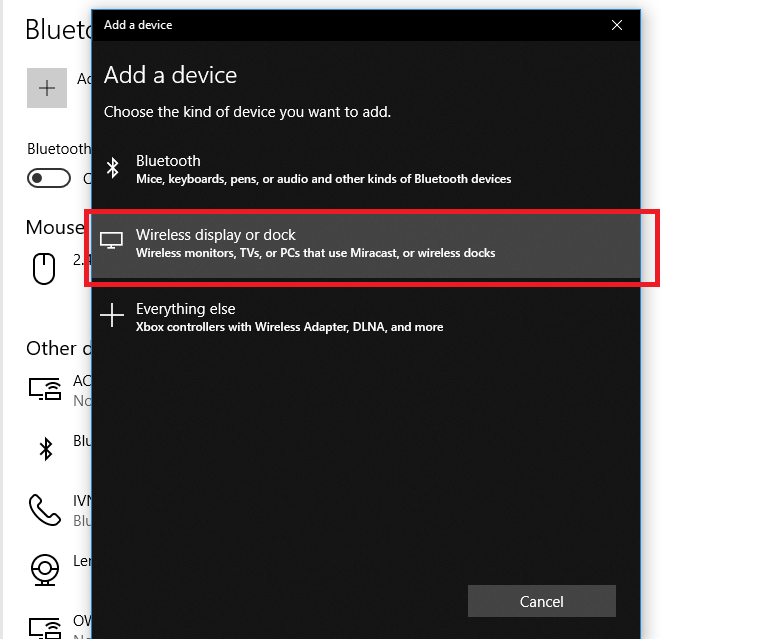Click the plus add-device button in Settings

pyautogui.click(x=47, y=88)
